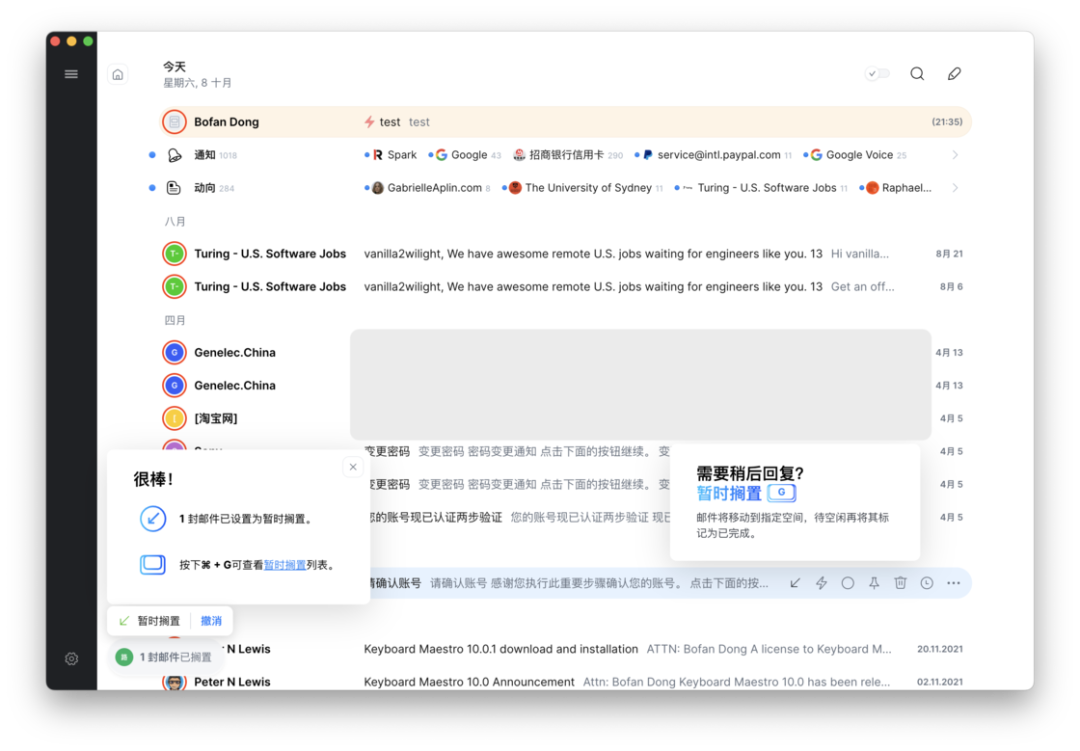Select Turing - U.S. Software Jobs chip in 动向
The width and height of the screenshot is (1080, 751).
click(x=761, y=188)
